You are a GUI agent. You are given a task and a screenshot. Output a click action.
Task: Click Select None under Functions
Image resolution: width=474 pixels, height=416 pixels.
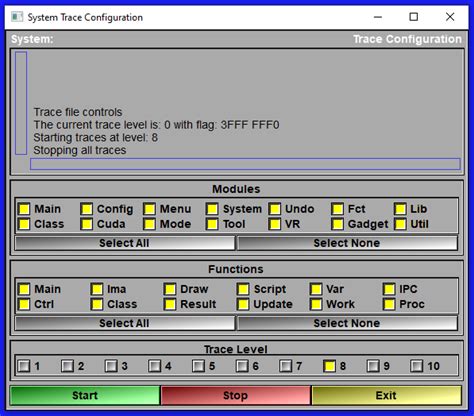347,323
